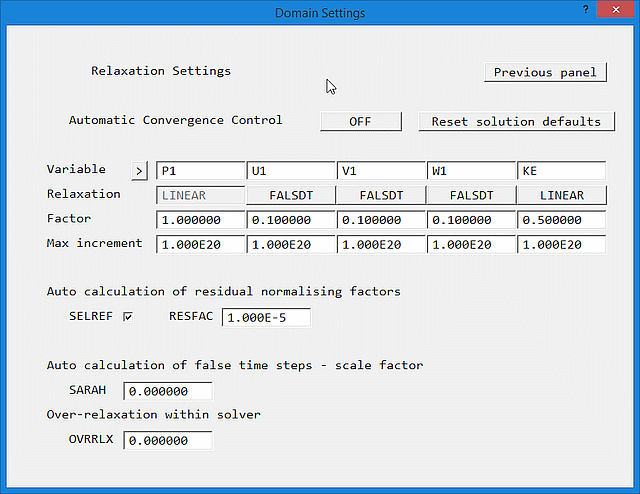640x494 pixels.
Task: Click the RESFAC value field
Action: tap(266, 318)
